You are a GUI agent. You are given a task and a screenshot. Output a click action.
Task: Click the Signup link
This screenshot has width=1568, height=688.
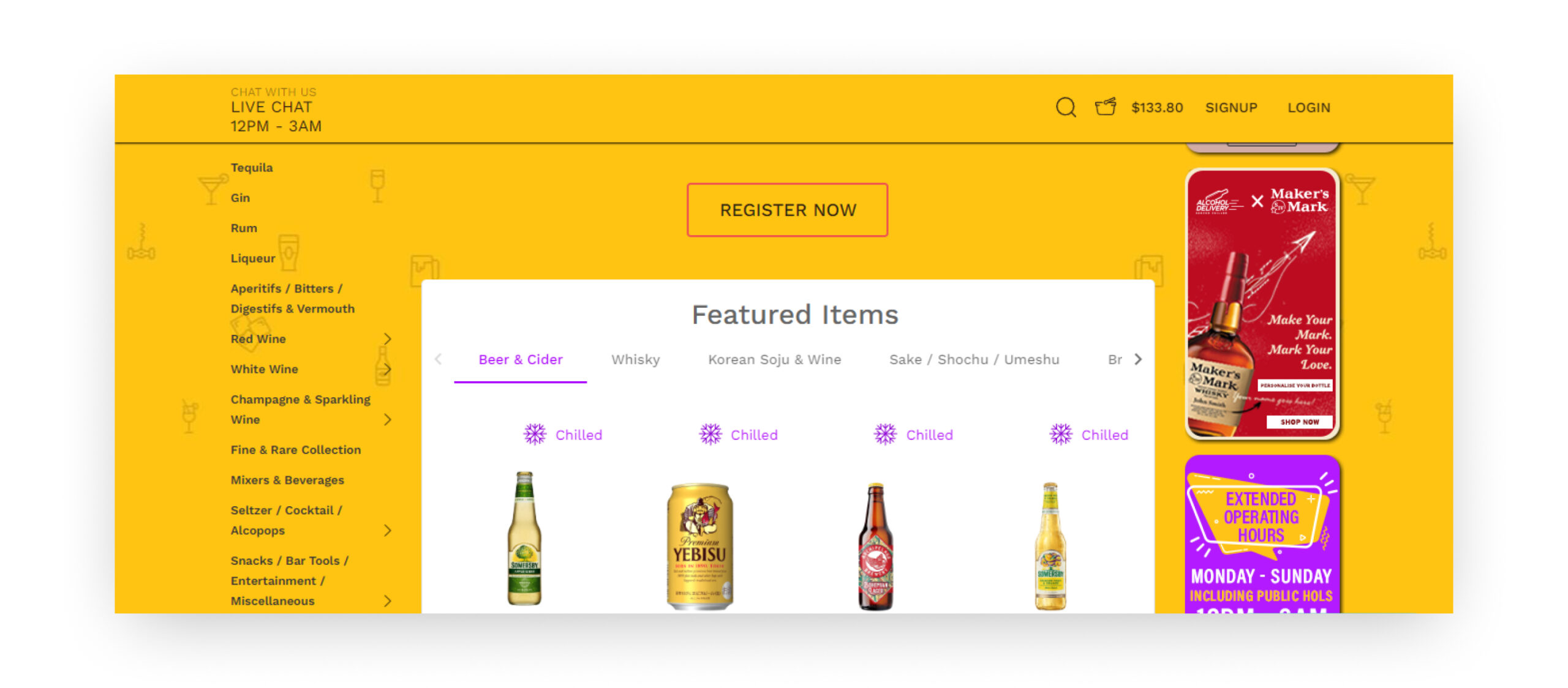pyautogui.click(x=1231, y=108)
